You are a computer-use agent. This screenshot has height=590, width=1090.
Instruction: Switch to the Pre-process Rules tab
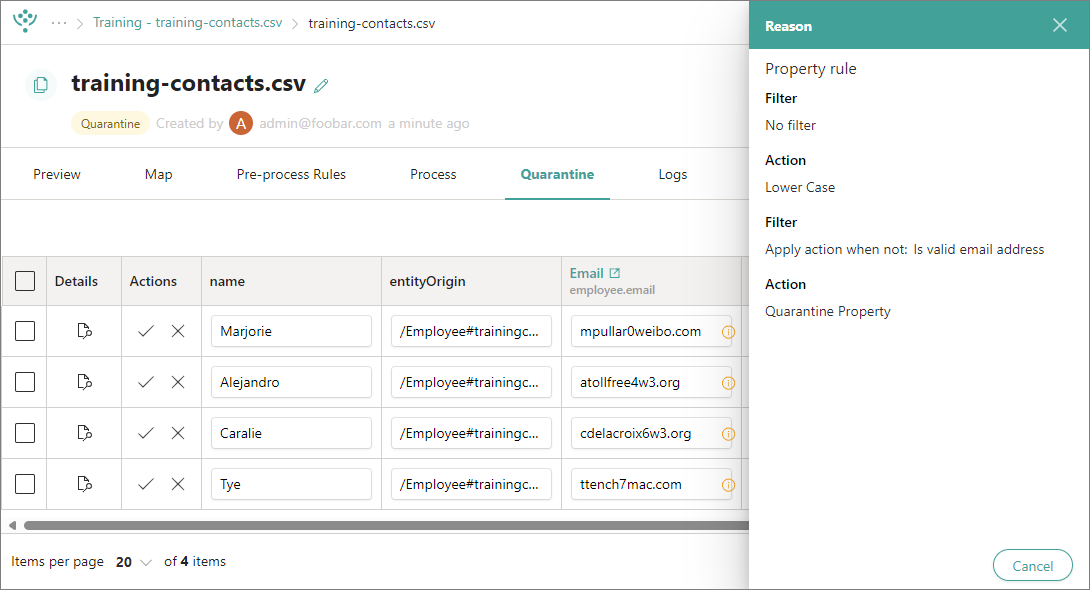click(291, 174)
